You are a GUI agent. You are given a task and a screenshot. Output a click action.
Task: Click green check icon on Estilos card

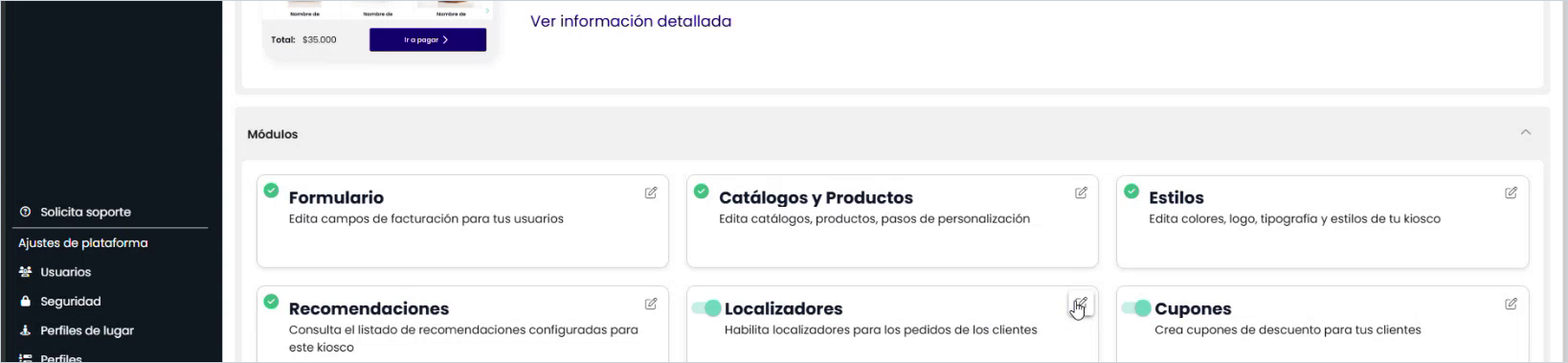1131,191
